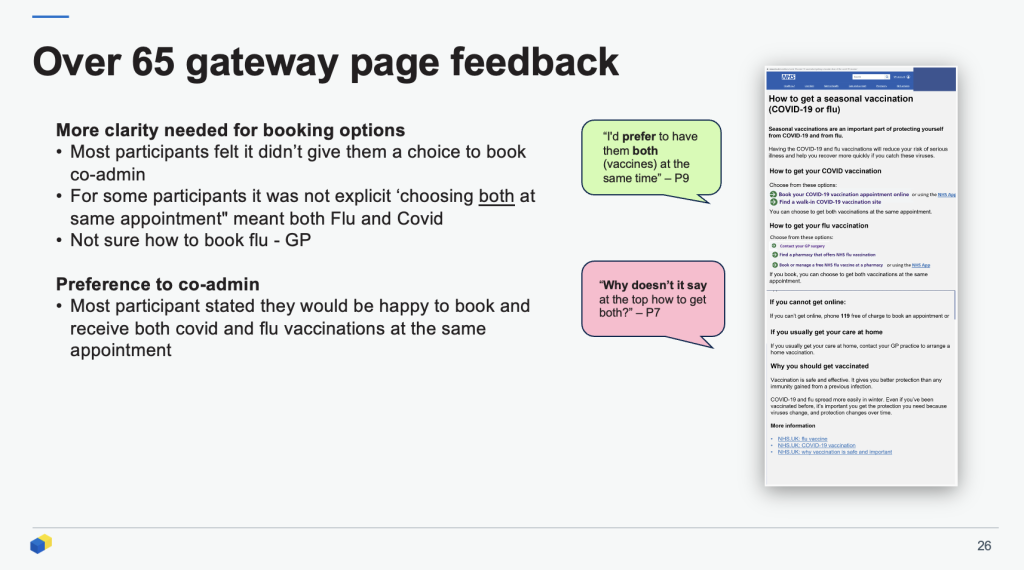Open Find a pharmacy that offers NHS flu vaccination

(827, 255)
